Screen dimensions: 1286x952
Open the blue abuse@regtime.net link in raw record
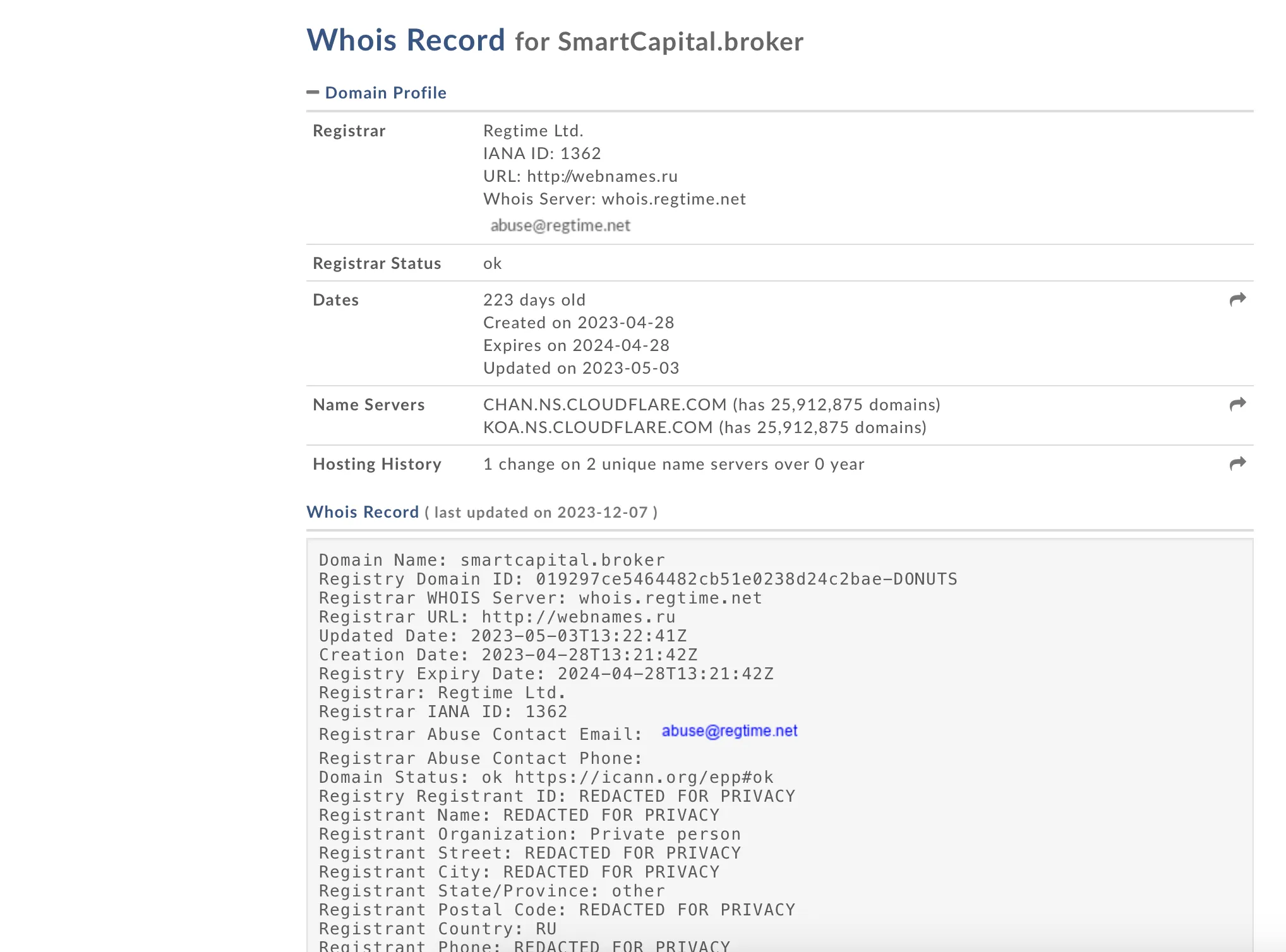click(x=730, y=731)
